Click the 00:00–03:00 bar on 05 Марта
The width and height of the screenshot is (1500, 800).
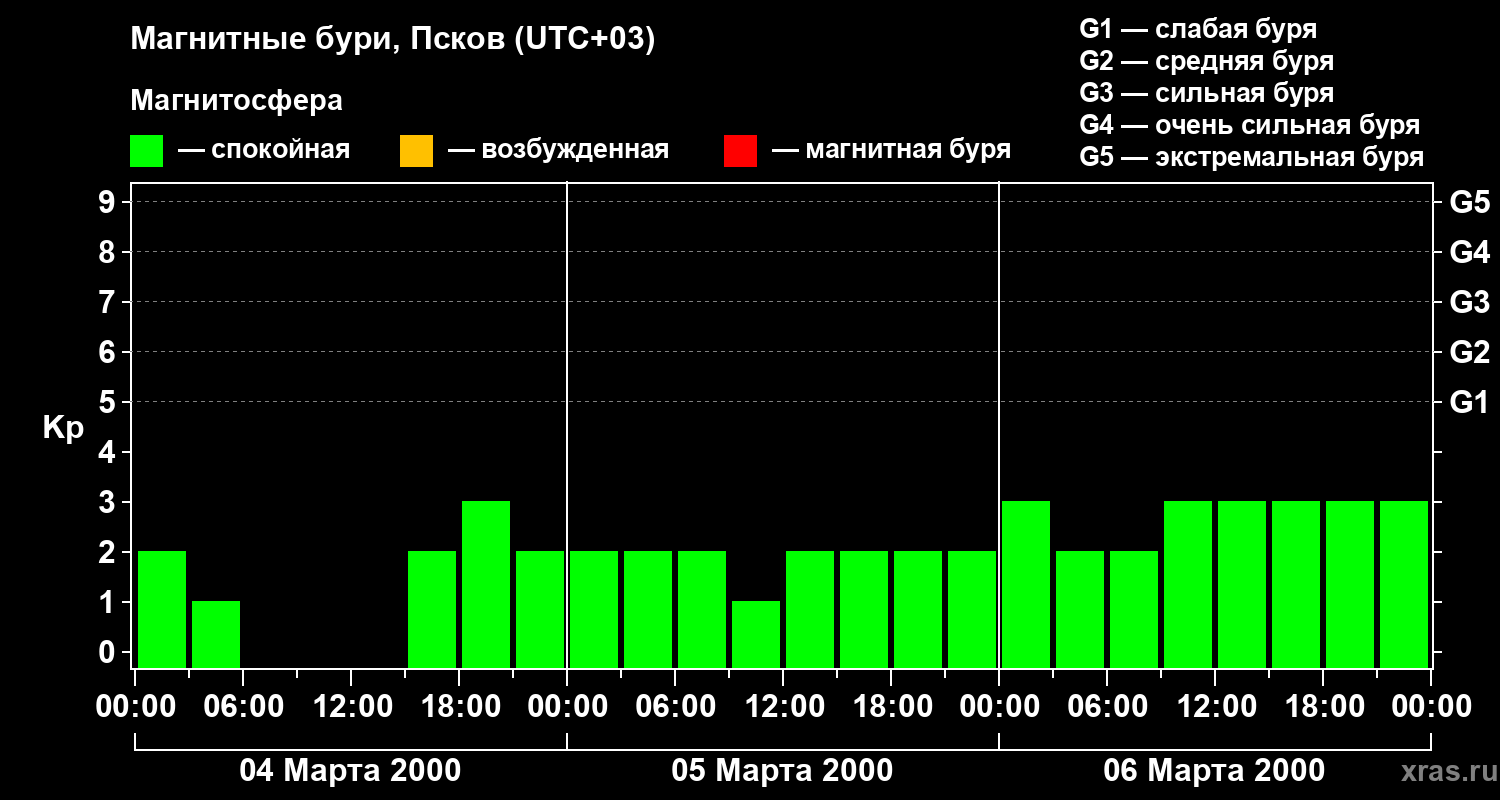pos(594,609)
